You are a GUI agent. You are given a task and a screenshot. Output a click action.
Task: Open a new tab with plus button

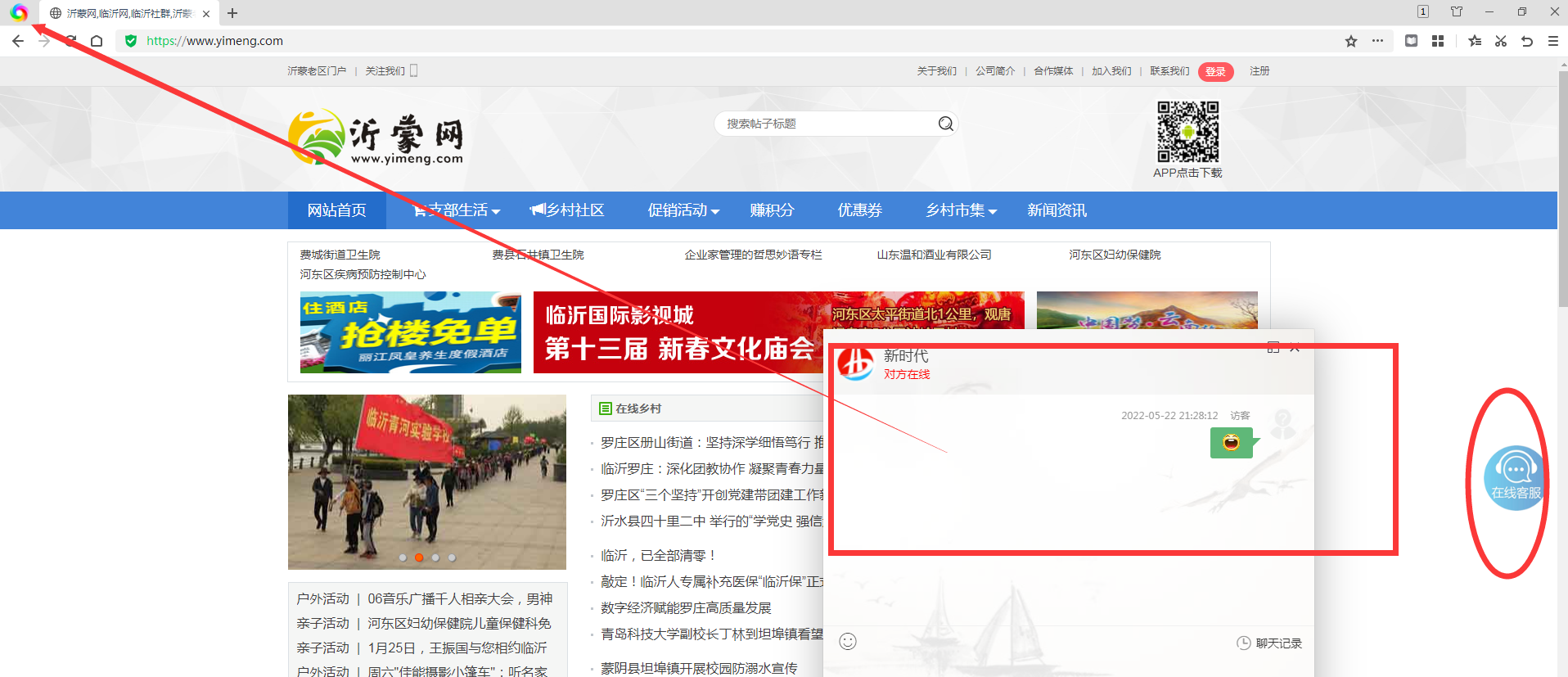click(x=232, y=13)
